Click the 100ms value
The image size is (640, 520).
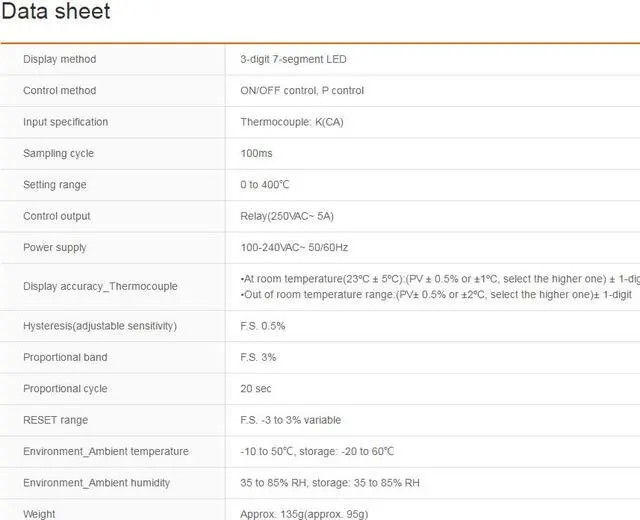(x=256, y=153)
